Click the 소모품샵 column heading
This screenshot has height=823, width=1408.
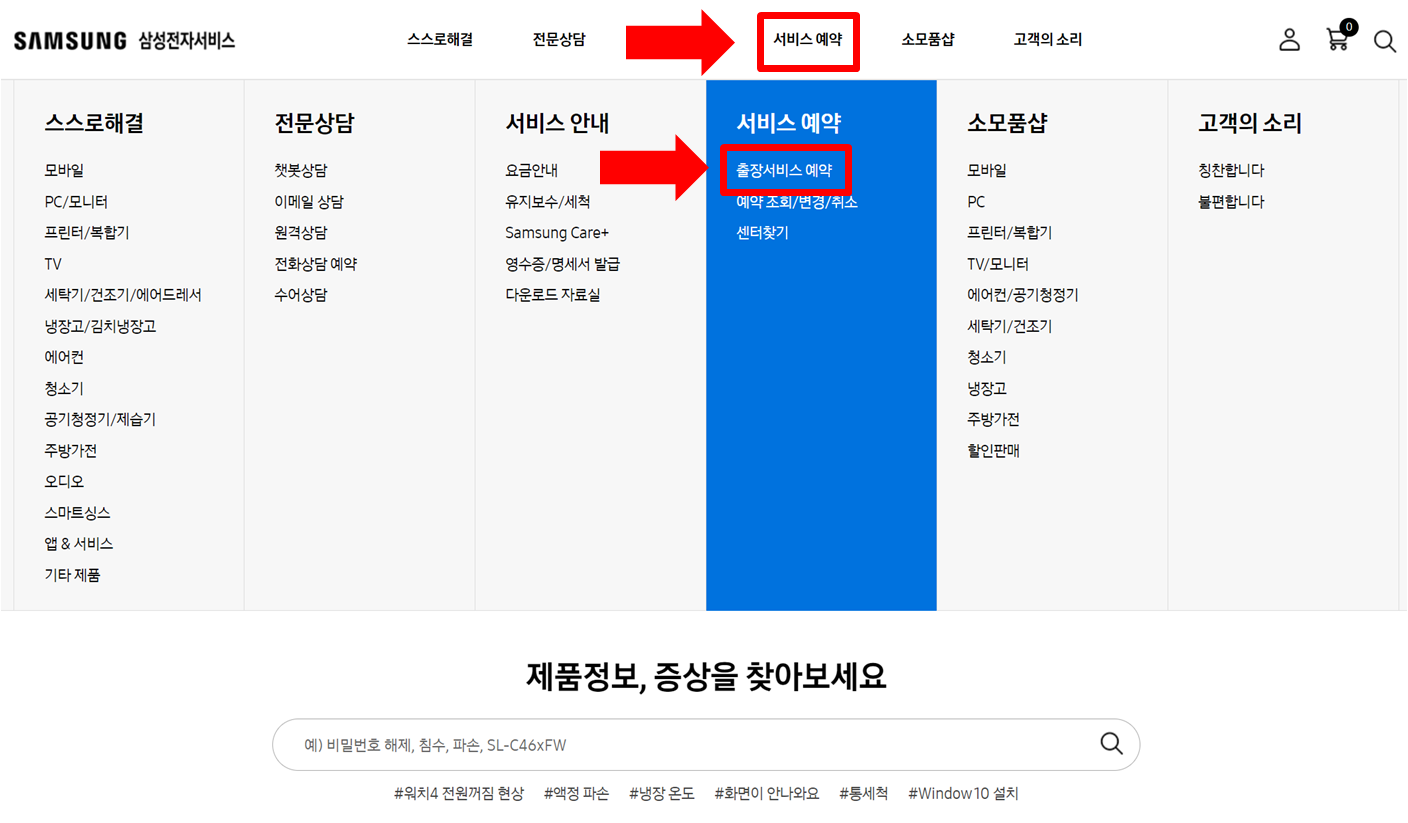[x=1007, y=124]
